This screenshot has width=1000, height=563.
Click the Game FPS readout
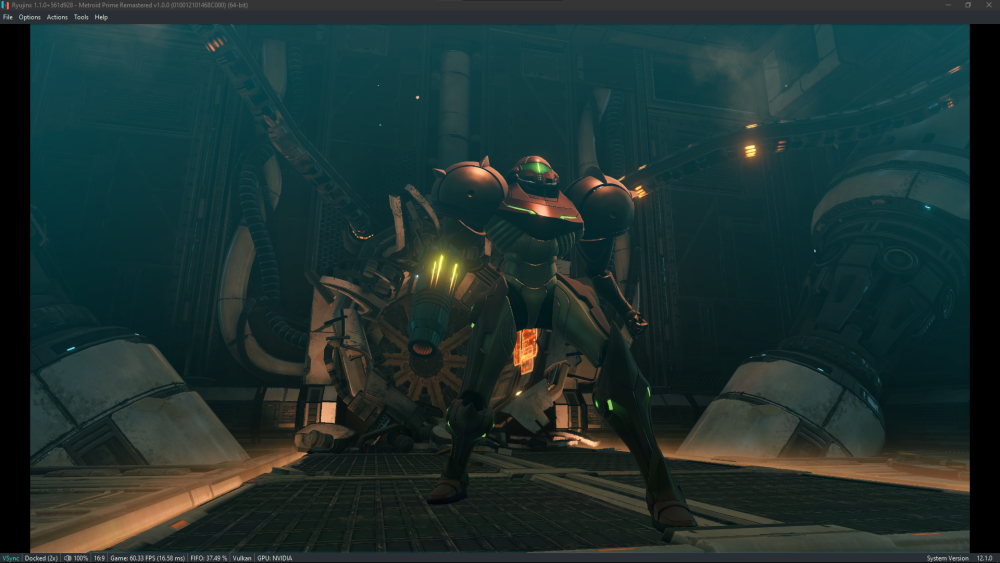[x=147, y=558]
